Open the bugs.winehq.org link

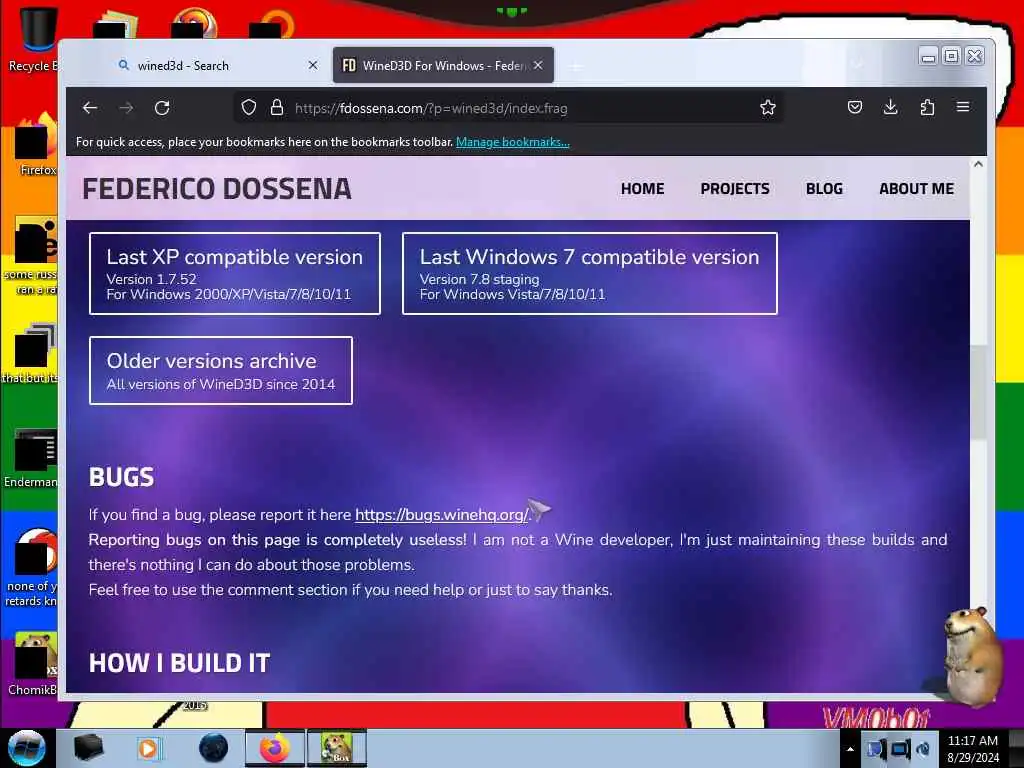[441, 515]
